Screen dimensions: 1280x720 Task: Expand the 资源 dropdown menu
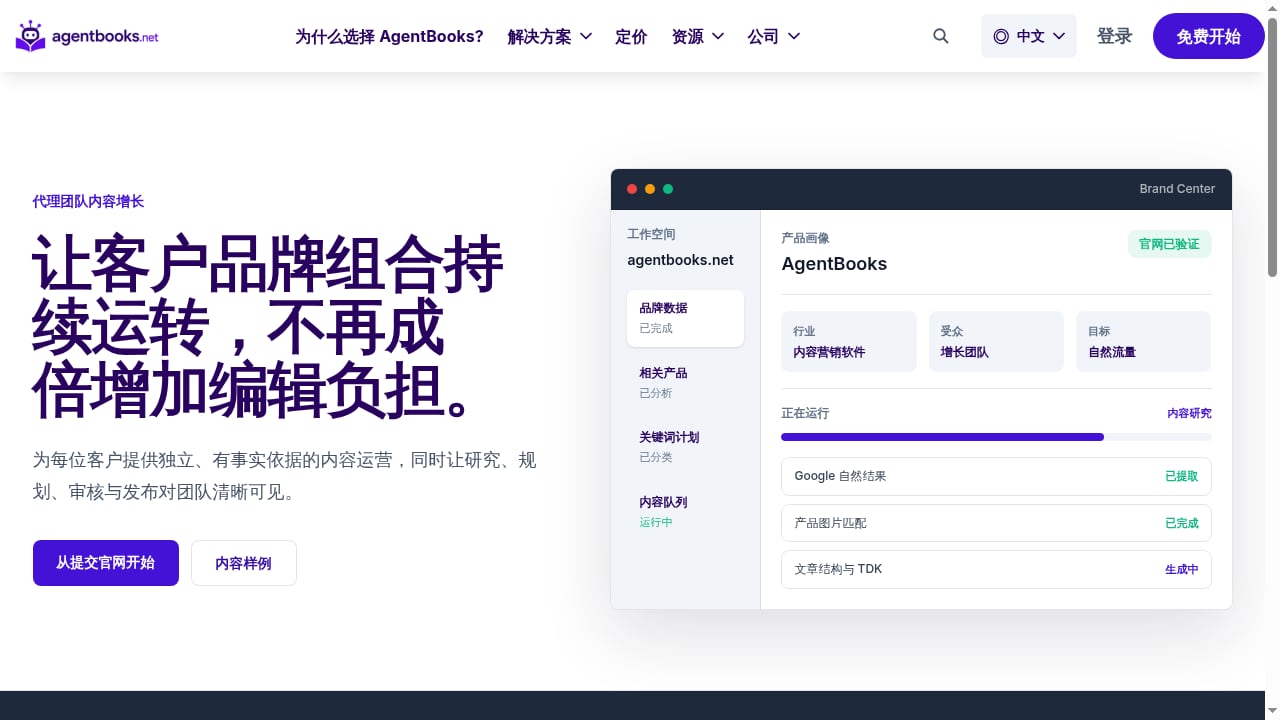698,36
